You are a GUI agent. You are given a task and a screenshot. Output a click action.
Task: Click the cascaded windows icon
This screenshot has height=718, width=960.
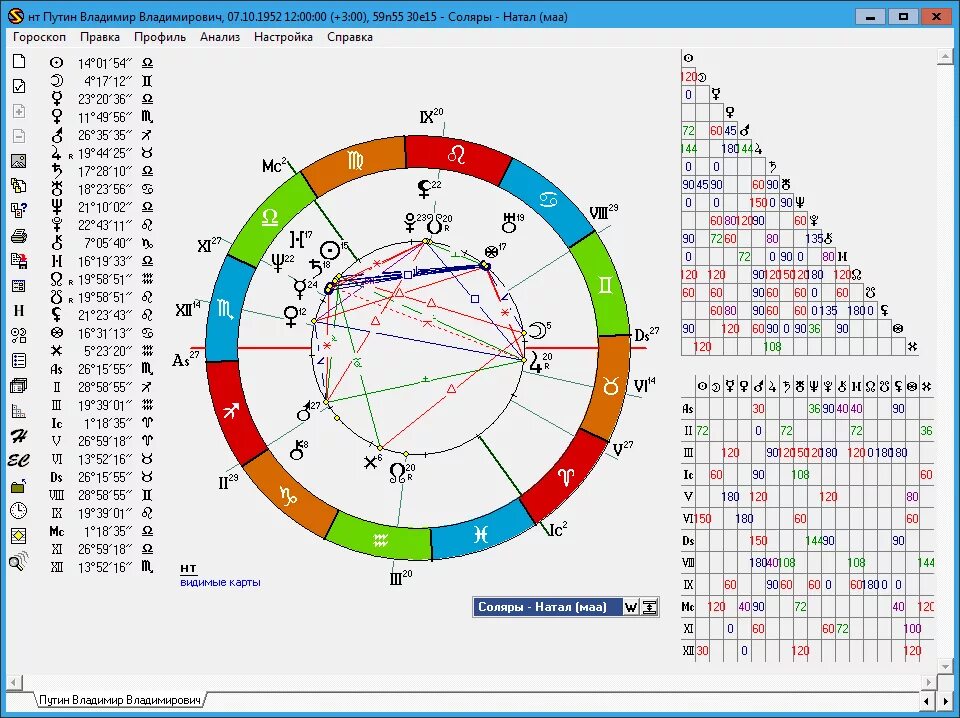[x=19, y=386]
